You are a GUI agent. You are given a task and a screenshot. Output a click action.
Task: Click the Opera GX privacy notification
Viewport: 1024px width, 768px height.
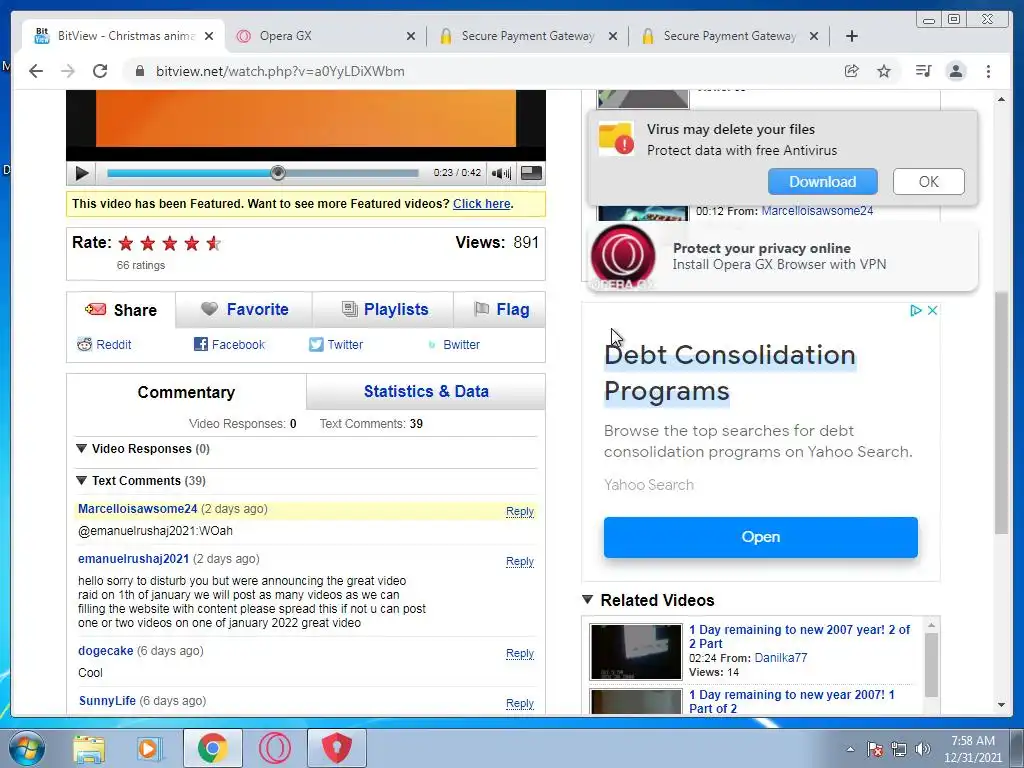[782, 257]
